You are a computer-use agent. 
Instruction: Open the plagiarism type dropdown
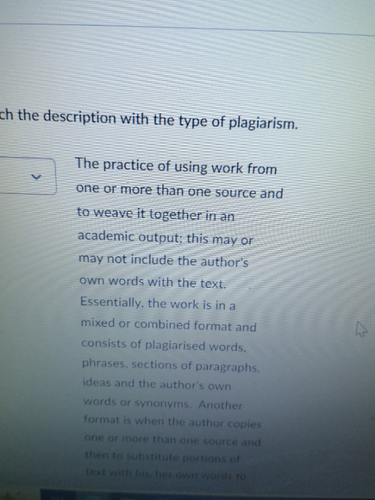27,176
